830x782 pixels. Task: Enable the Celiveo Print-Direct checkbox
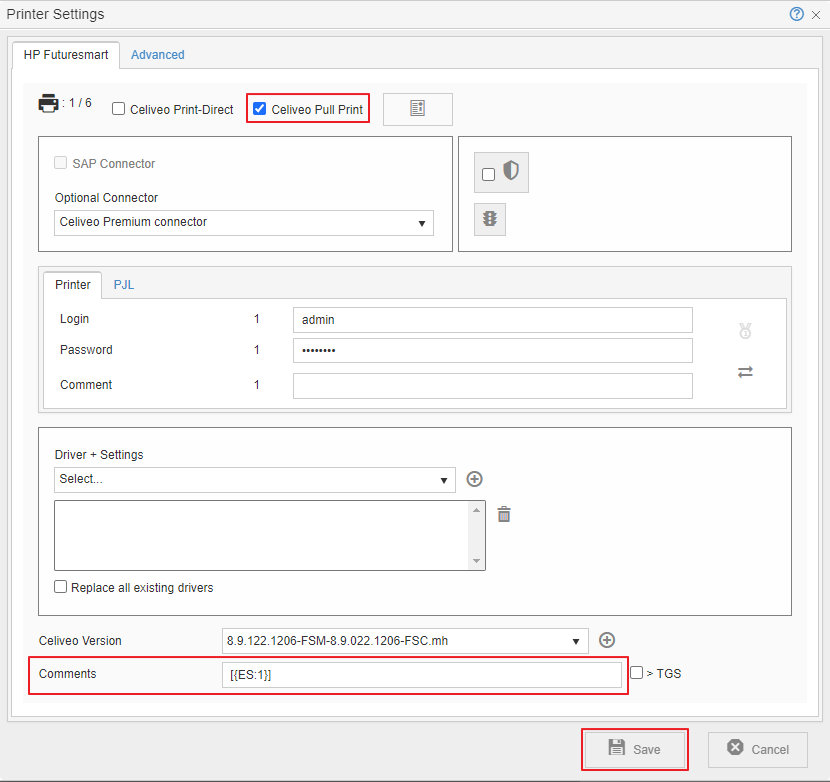[x=116, y=109]
